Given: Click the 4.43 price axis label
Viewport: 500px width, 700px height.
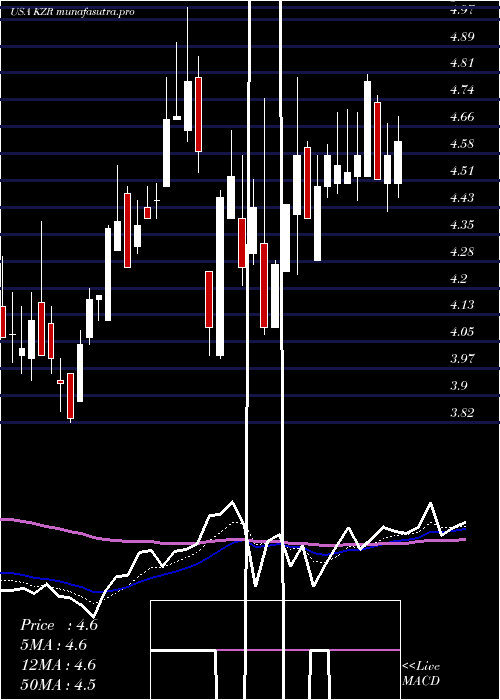Looking at the screenshot, I should coord(462,197).
